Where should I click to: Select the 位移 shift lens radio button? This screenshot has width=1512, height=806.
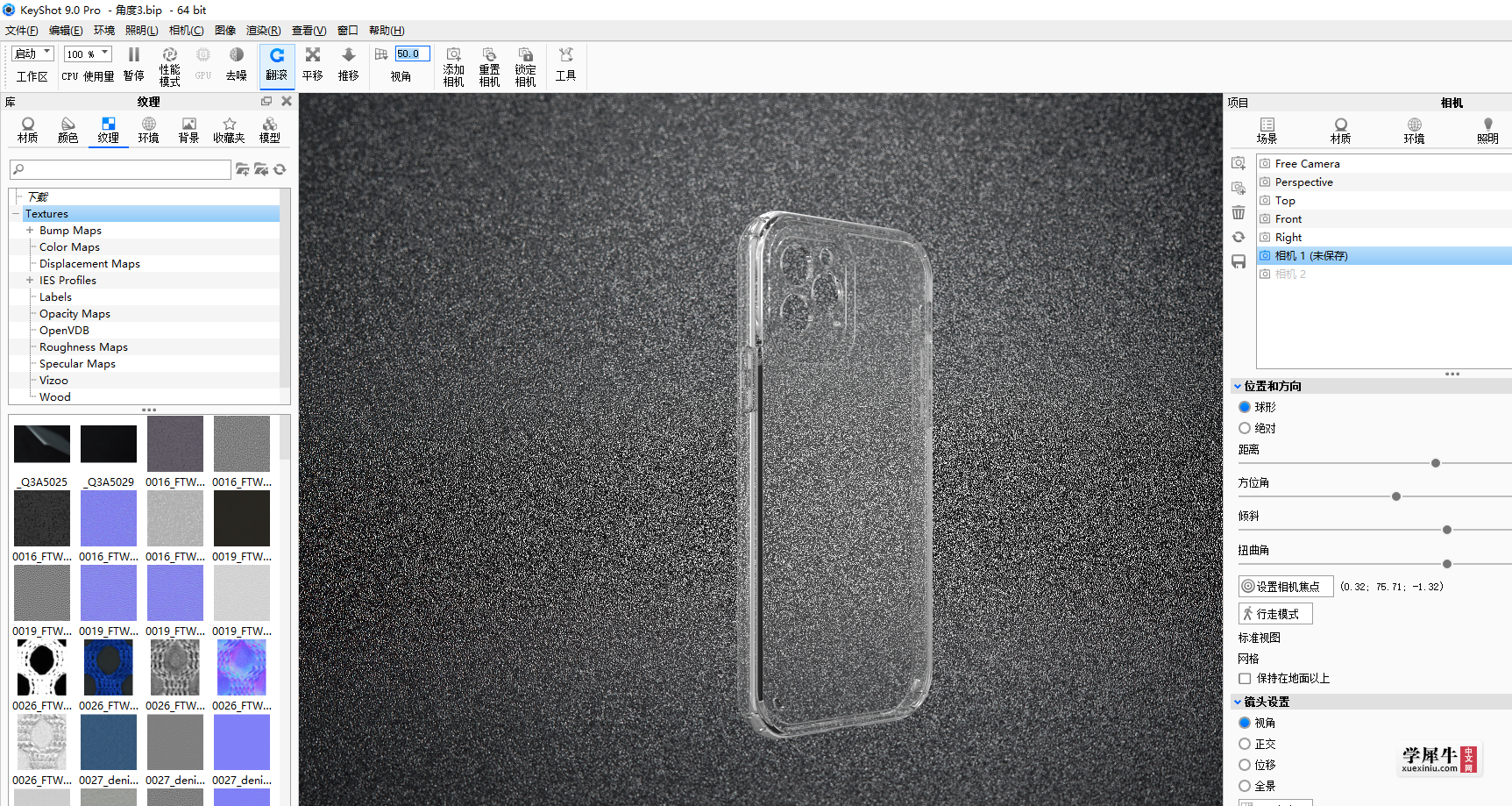1245,765
